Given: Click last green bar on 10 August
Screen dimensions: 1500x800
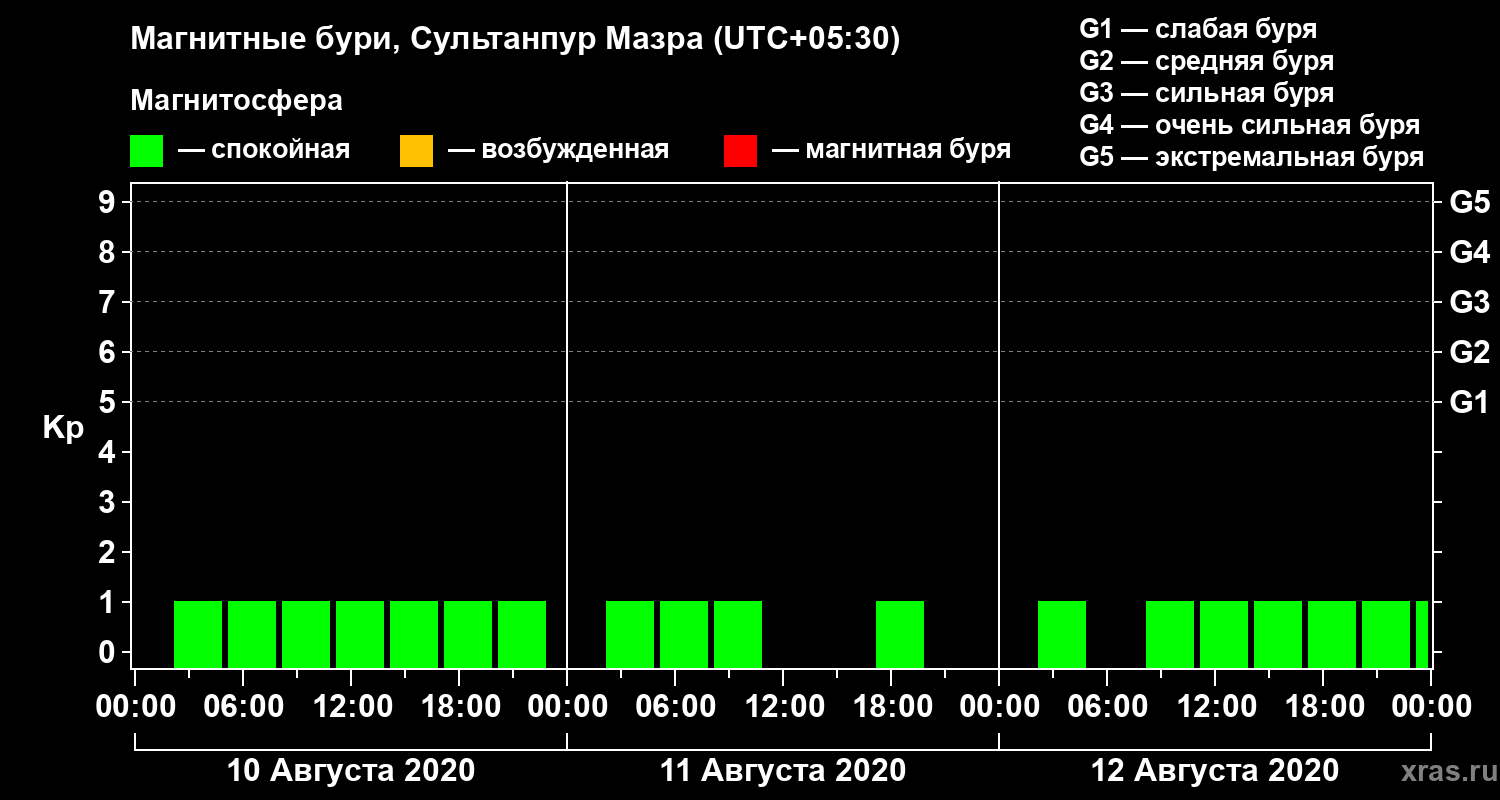Looking at the screenshot, I should tap(522, 634).
